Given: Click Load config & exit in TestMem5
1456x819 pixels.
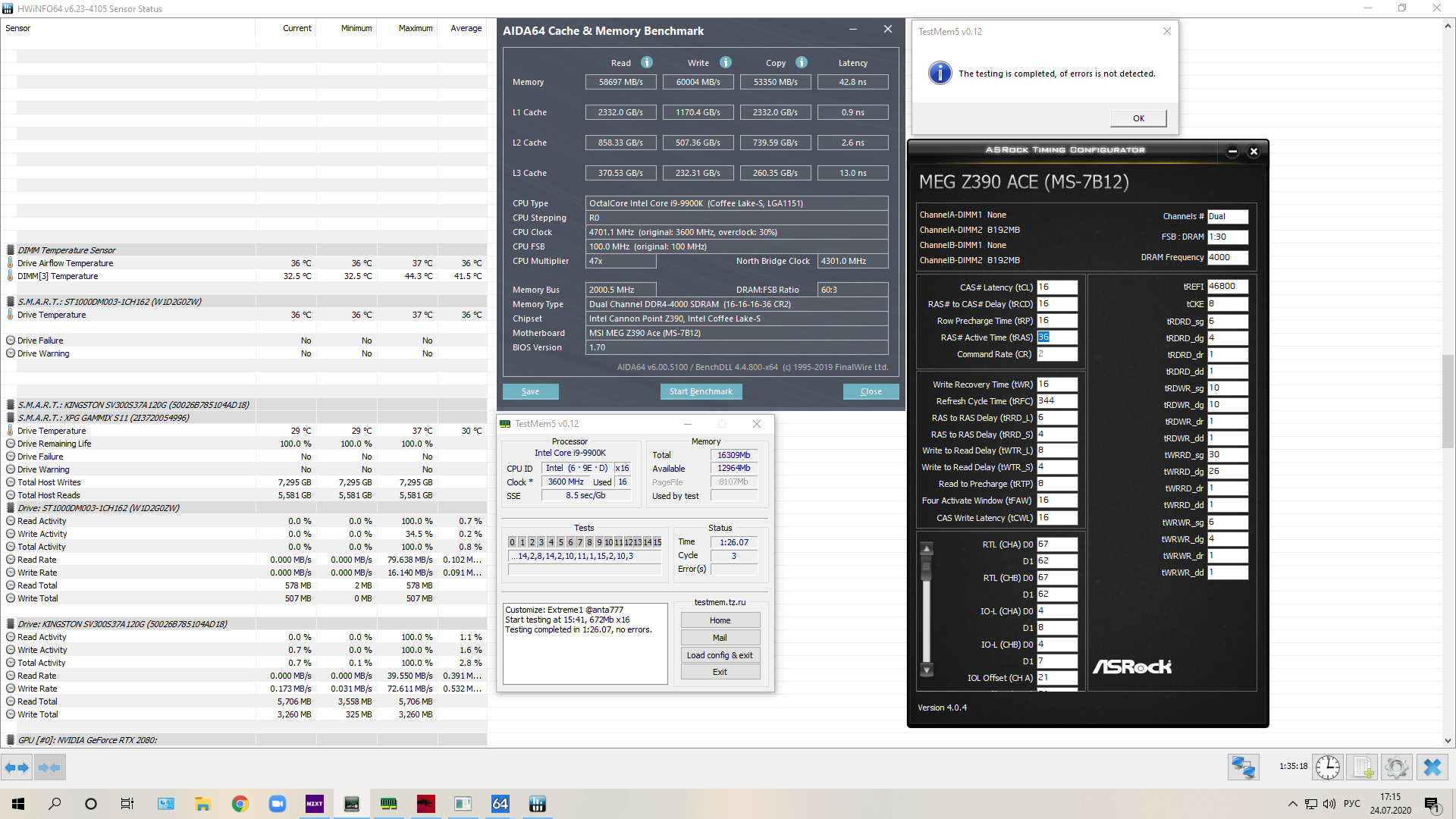Looking at the screenshot, I should (720, 655).
